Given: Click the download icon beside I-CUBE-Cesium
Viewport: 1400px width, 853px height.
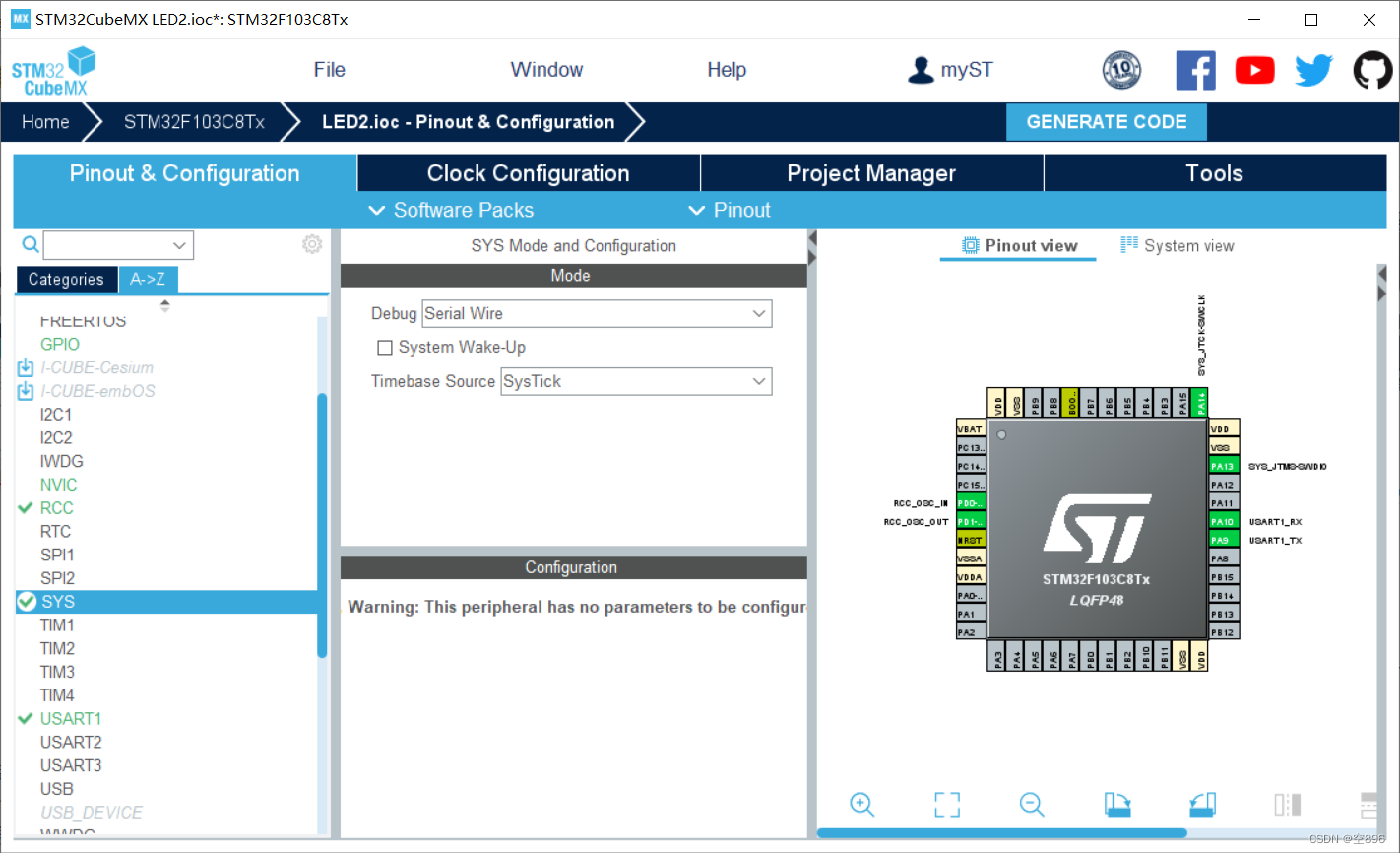Looking at the screenshot, I should (x=26, y=367).
